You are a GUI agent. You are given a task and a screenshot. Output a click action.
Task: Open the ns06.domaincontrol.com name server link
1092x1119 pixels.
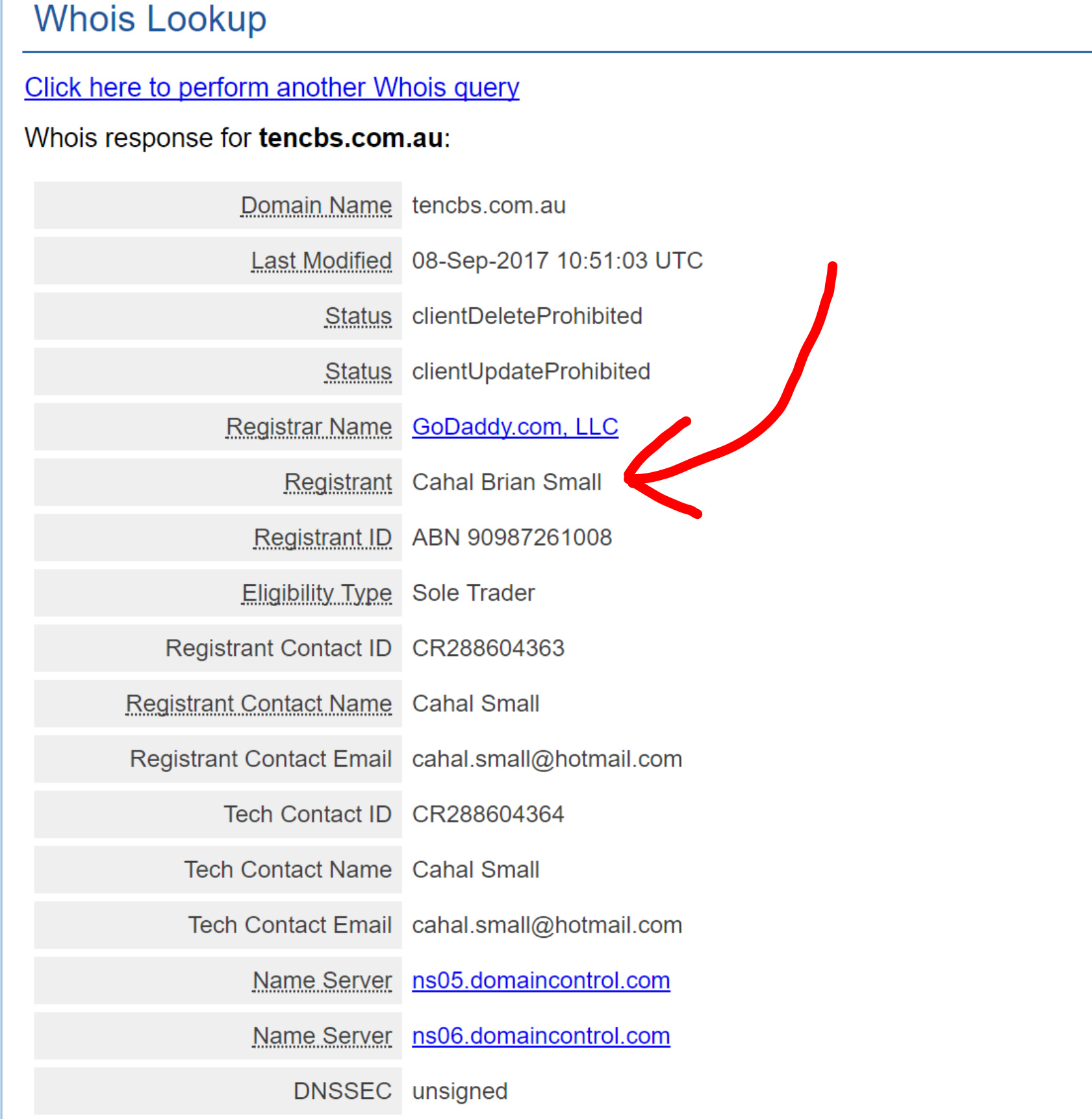pos(540,1036)
